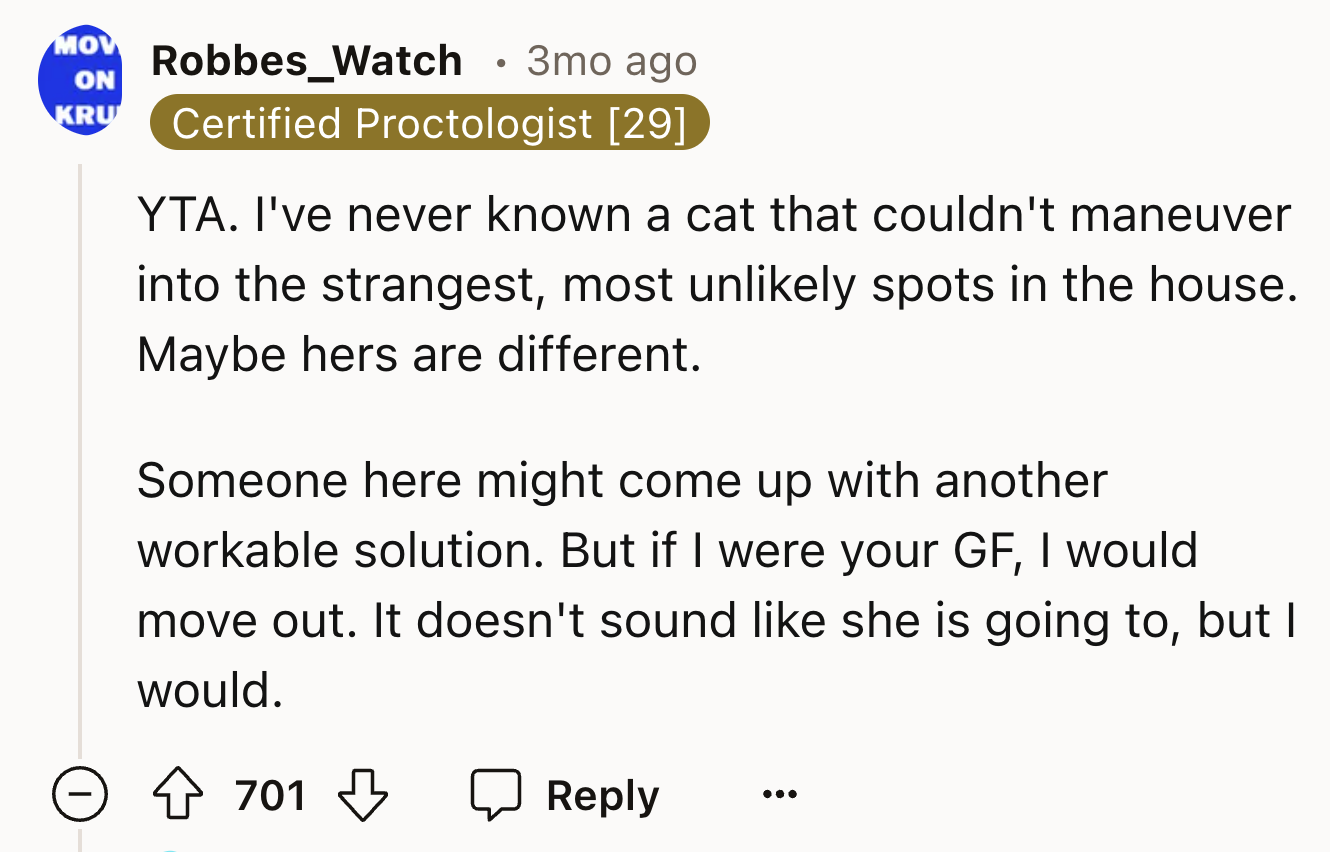Click the "3mo ago" timestamp
The height and width of the screenshot is (852, 1330).
pos(611,61)
